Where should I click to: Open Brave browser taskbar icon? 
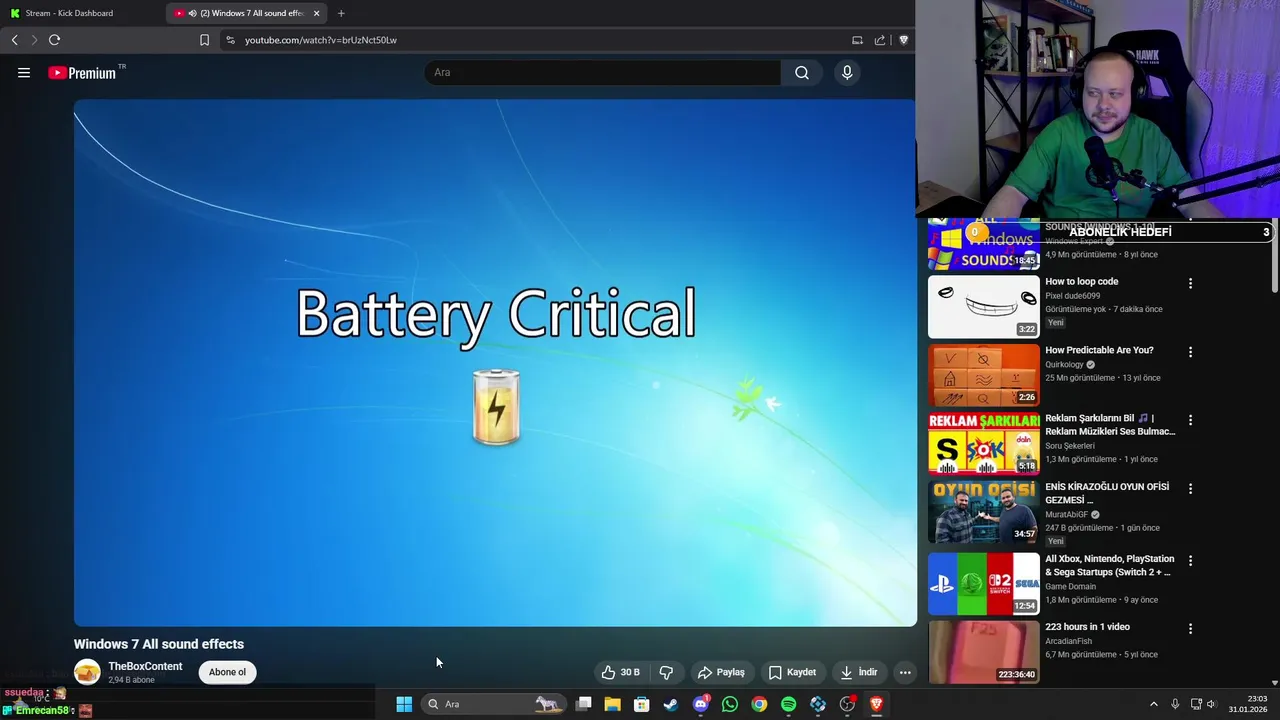877,704
